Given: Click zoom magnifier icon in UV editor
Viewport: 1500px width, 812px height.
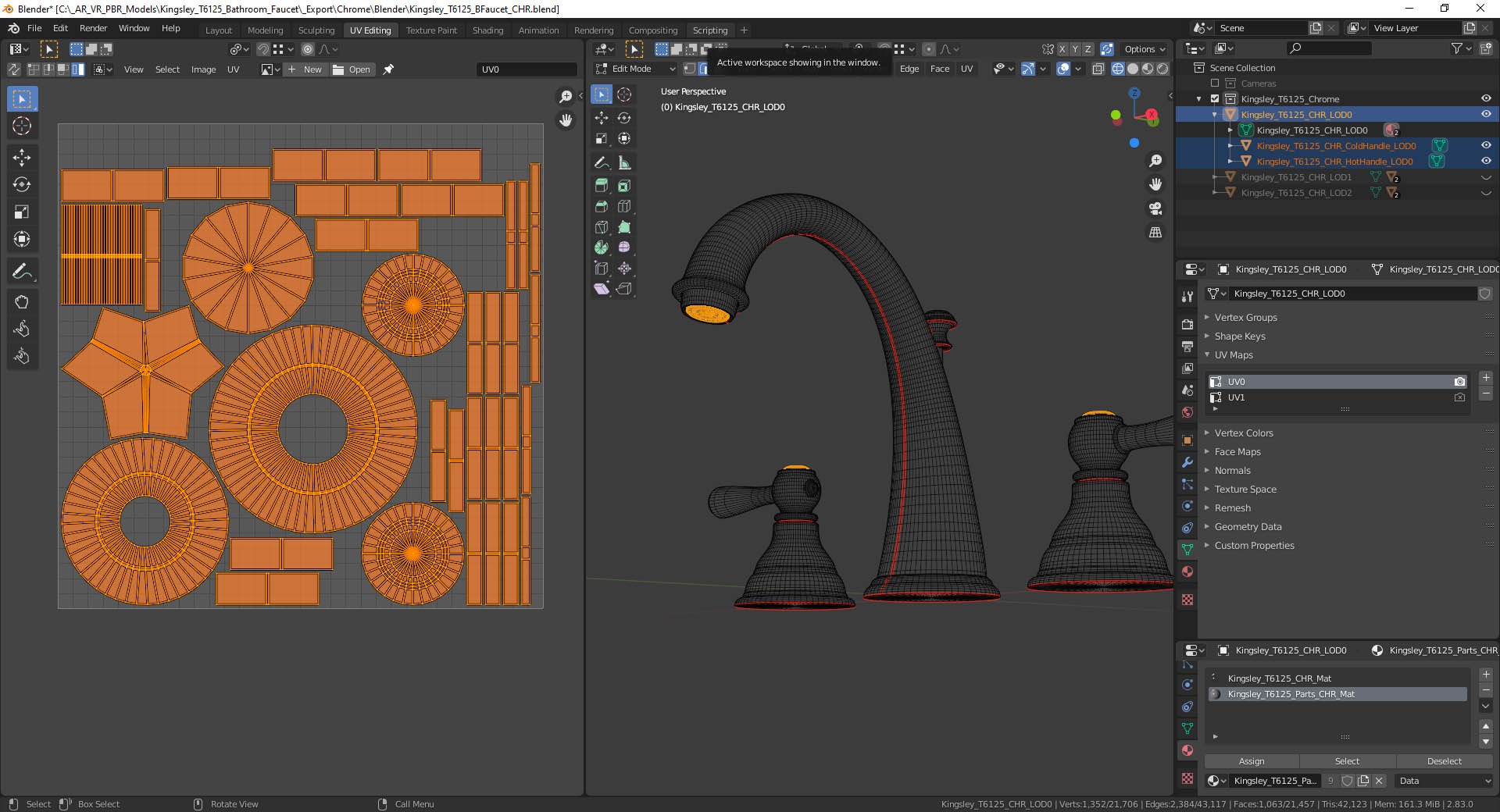Looking at the screenshot, I should [566, 97].
